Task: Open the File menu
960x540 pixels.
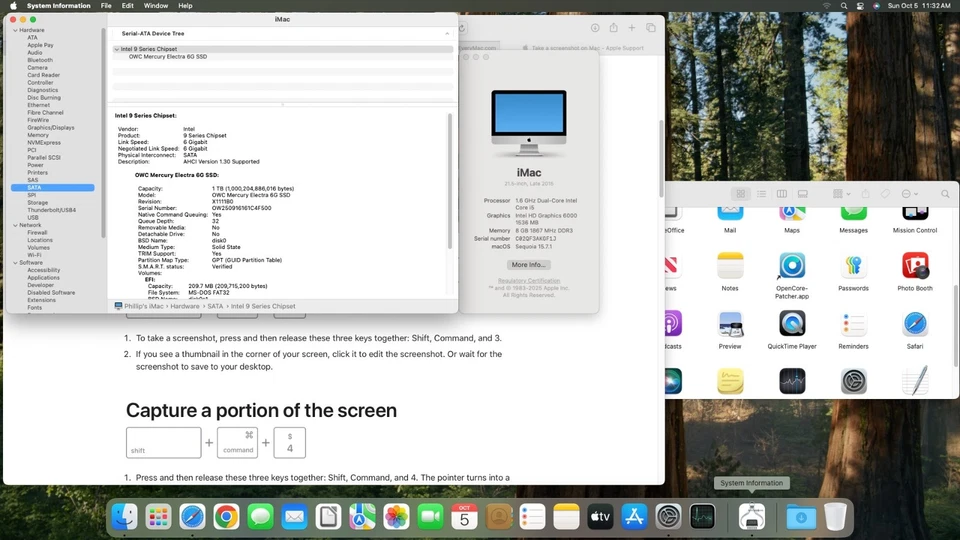Action: coord(106,6)
